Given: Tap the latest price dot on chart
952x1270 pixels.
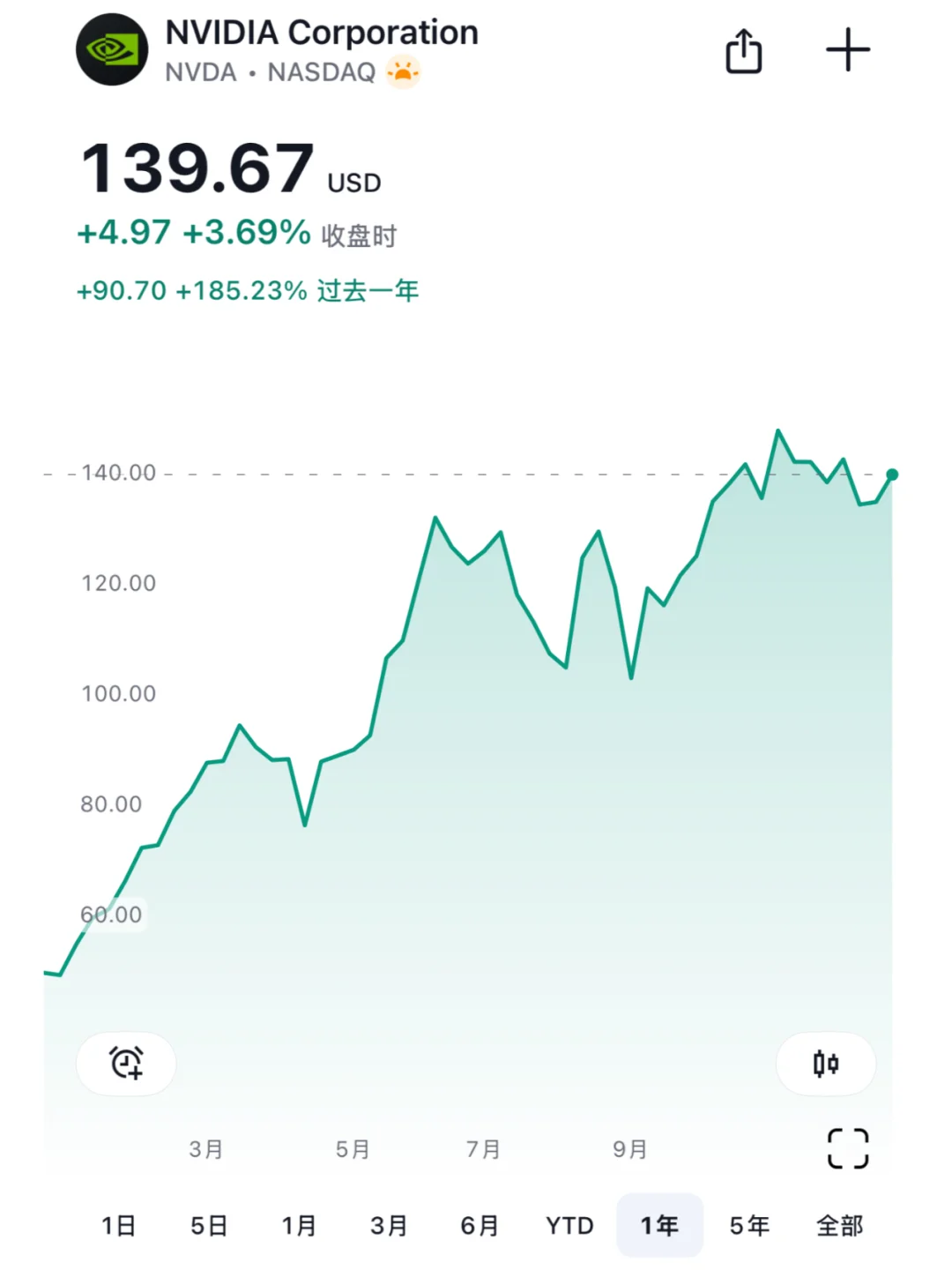Looking at the screenshot, I should pos(892,474).
